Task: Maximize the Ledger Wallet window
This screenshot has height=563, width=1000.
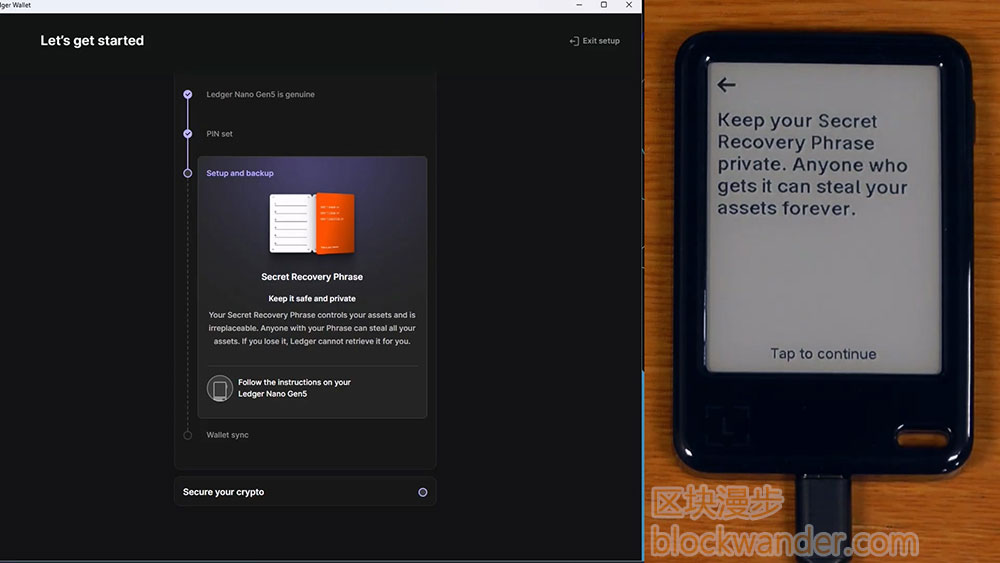Action: click(603, 5)
